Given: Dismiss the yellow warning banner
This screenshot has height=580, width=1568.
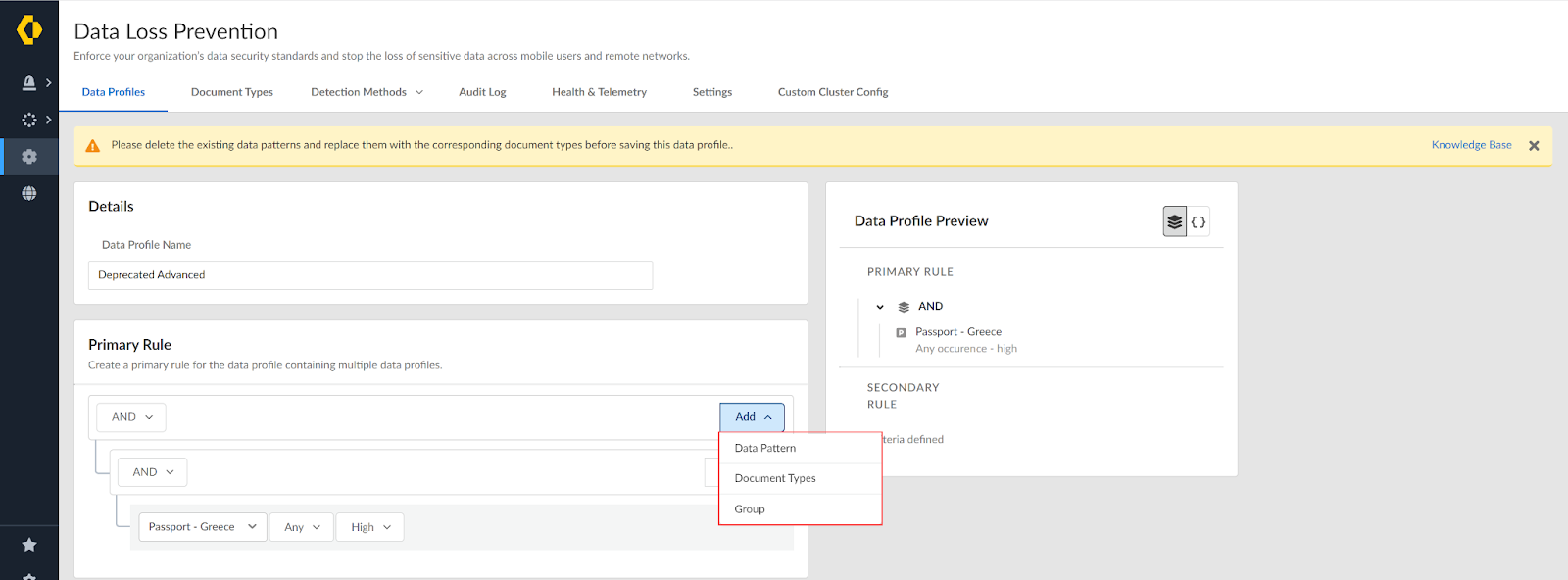Looking at the screenshot, I should [x=1534, y=146].
